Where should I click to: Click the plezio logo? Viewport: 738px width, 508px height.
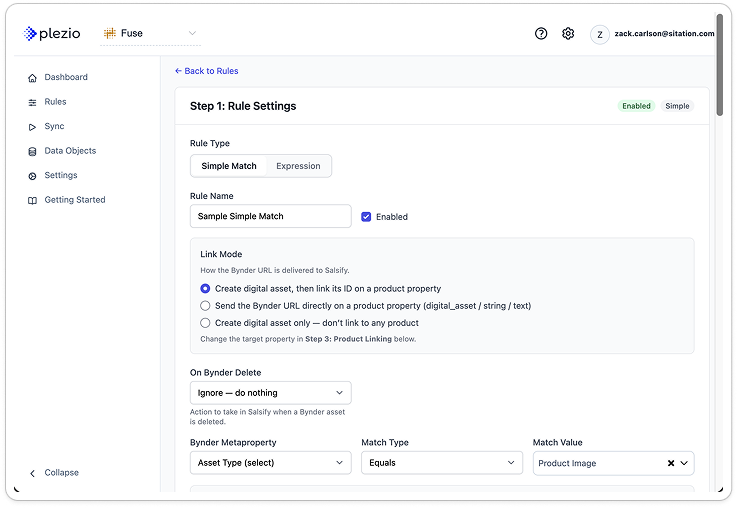point(52,33)
